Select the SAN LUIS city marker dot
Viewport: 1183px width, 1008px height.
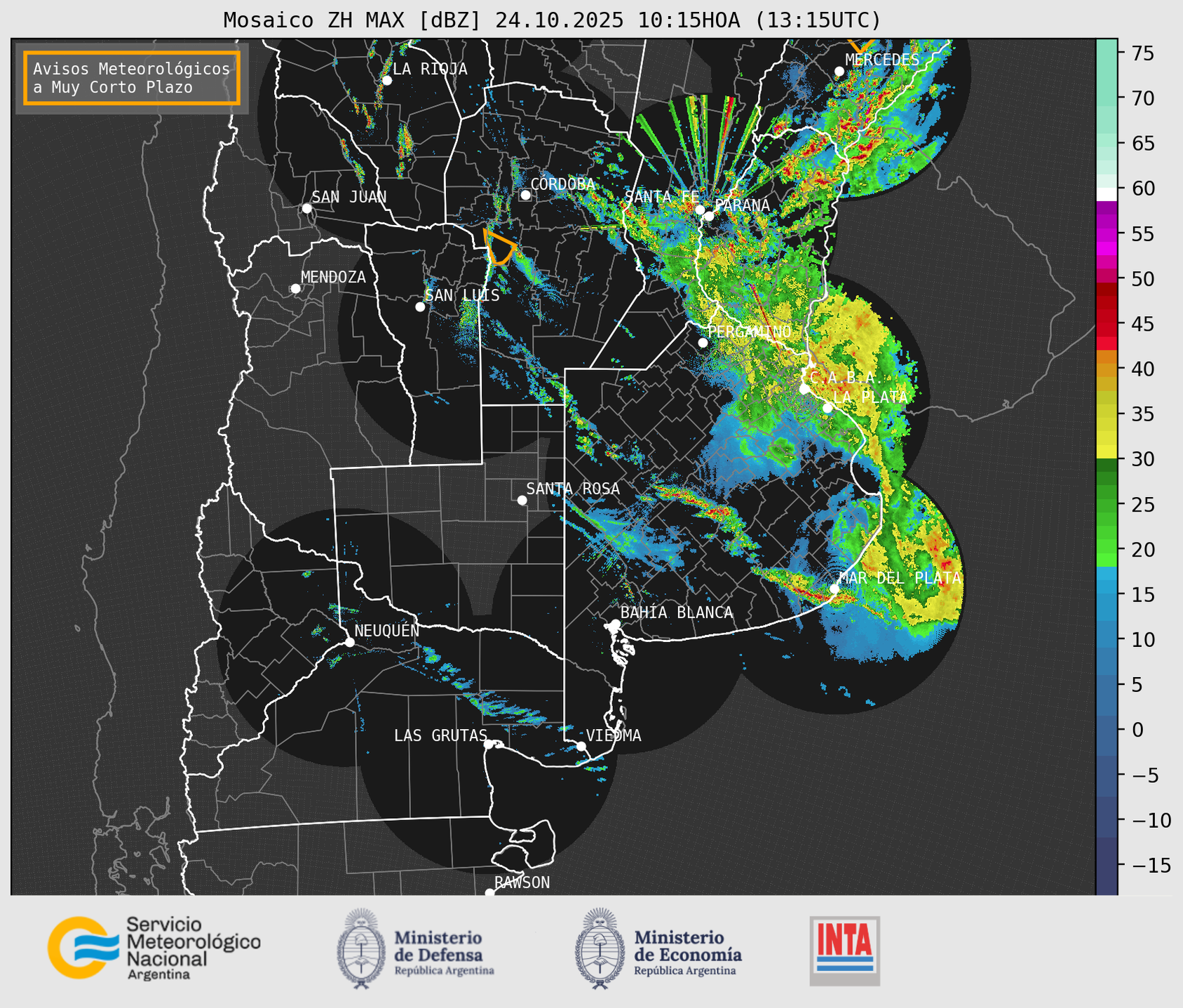coord(420,307)
